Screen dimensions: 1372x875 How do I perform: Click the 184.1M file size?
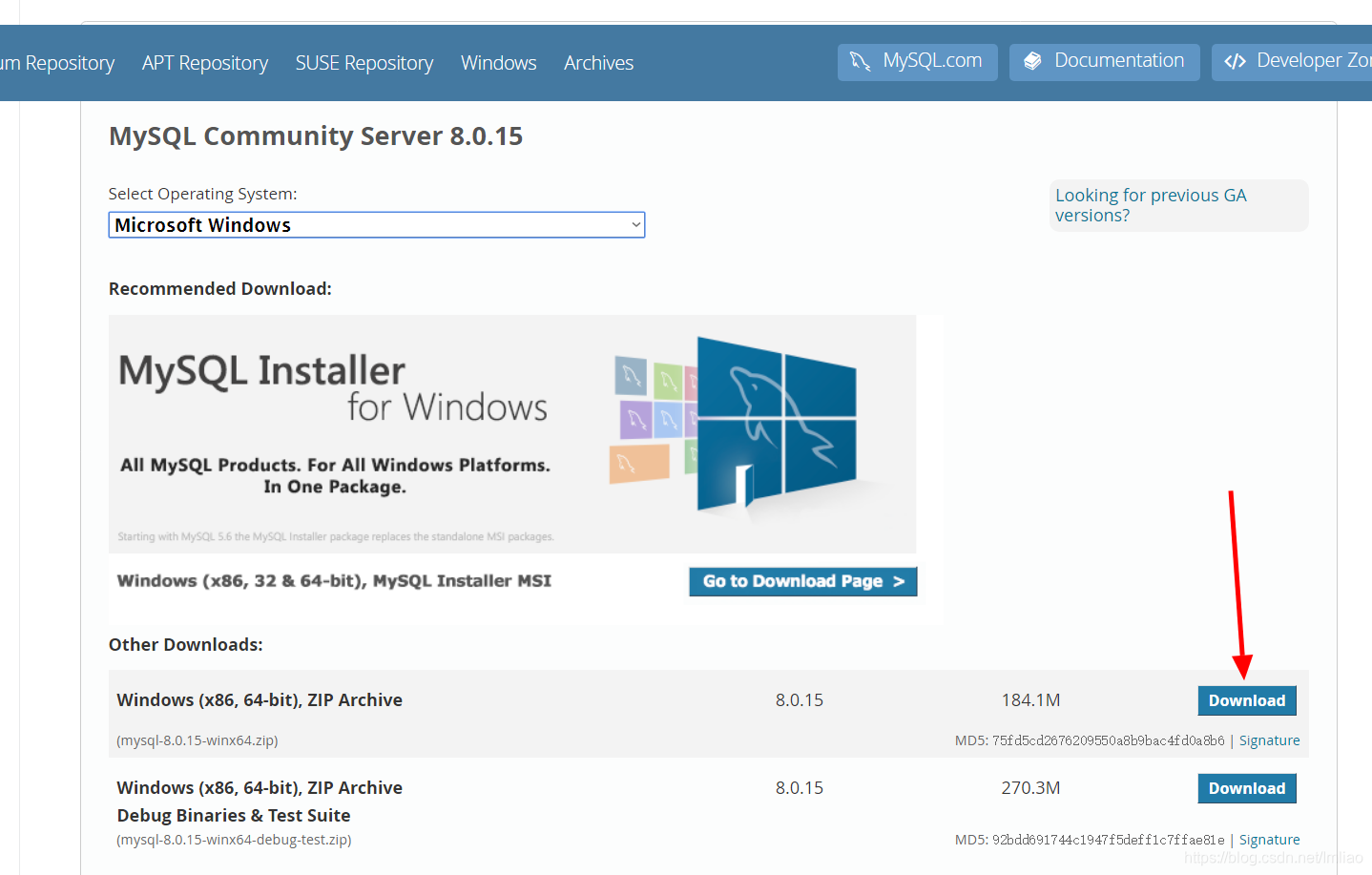[x=1030, y=700]
